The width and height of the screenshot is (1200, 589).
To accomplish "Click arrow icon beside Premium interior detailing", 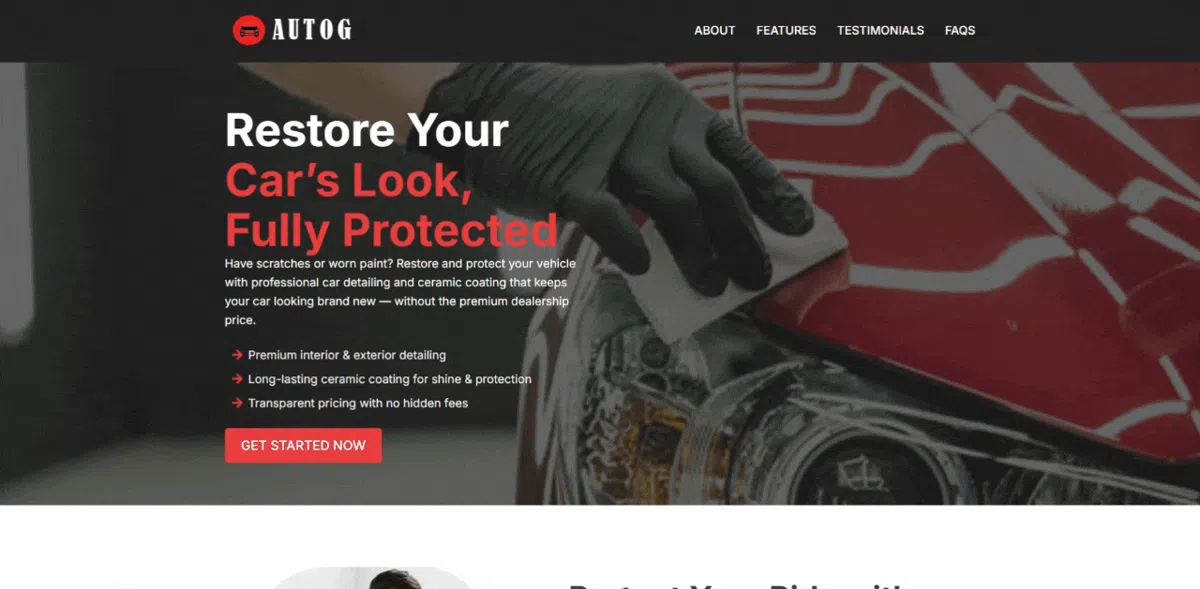I will [x=237, y=355].
